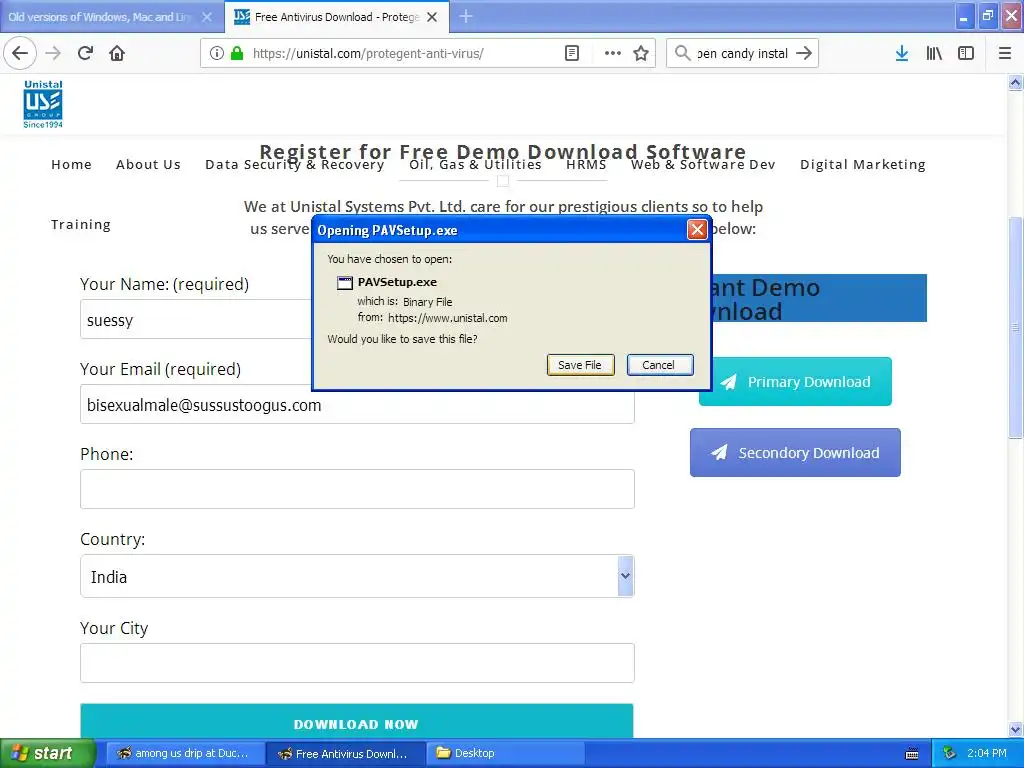Open Web & Software Dev menu
Viewport: 1024px width, 768px height.
tap(703, 165)
